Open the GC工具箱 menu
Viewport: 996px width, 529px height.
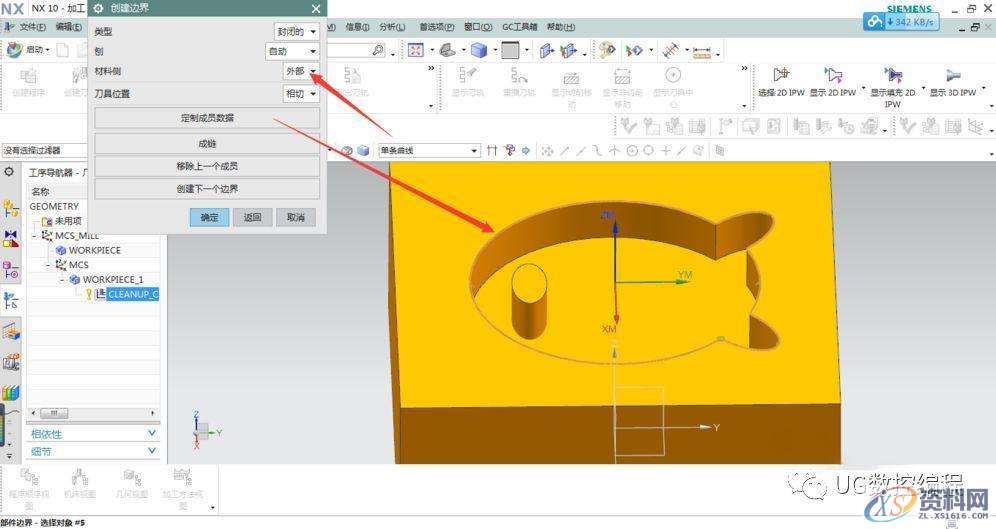(518, 27)
